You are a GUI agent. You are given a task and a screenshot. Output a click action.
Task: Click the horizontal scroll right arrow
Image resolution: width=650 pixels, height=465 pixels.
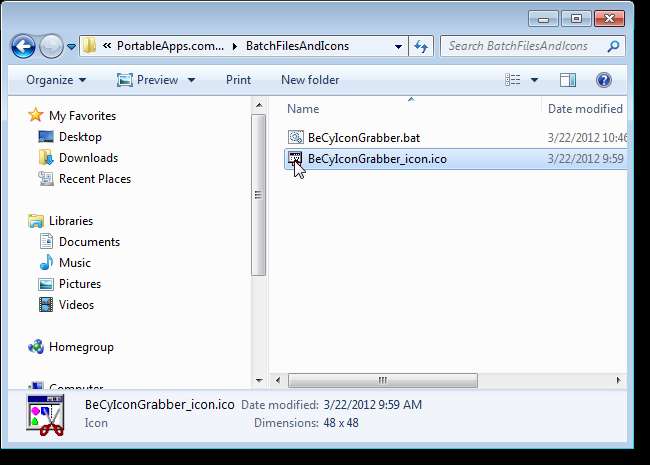(618, 380)
